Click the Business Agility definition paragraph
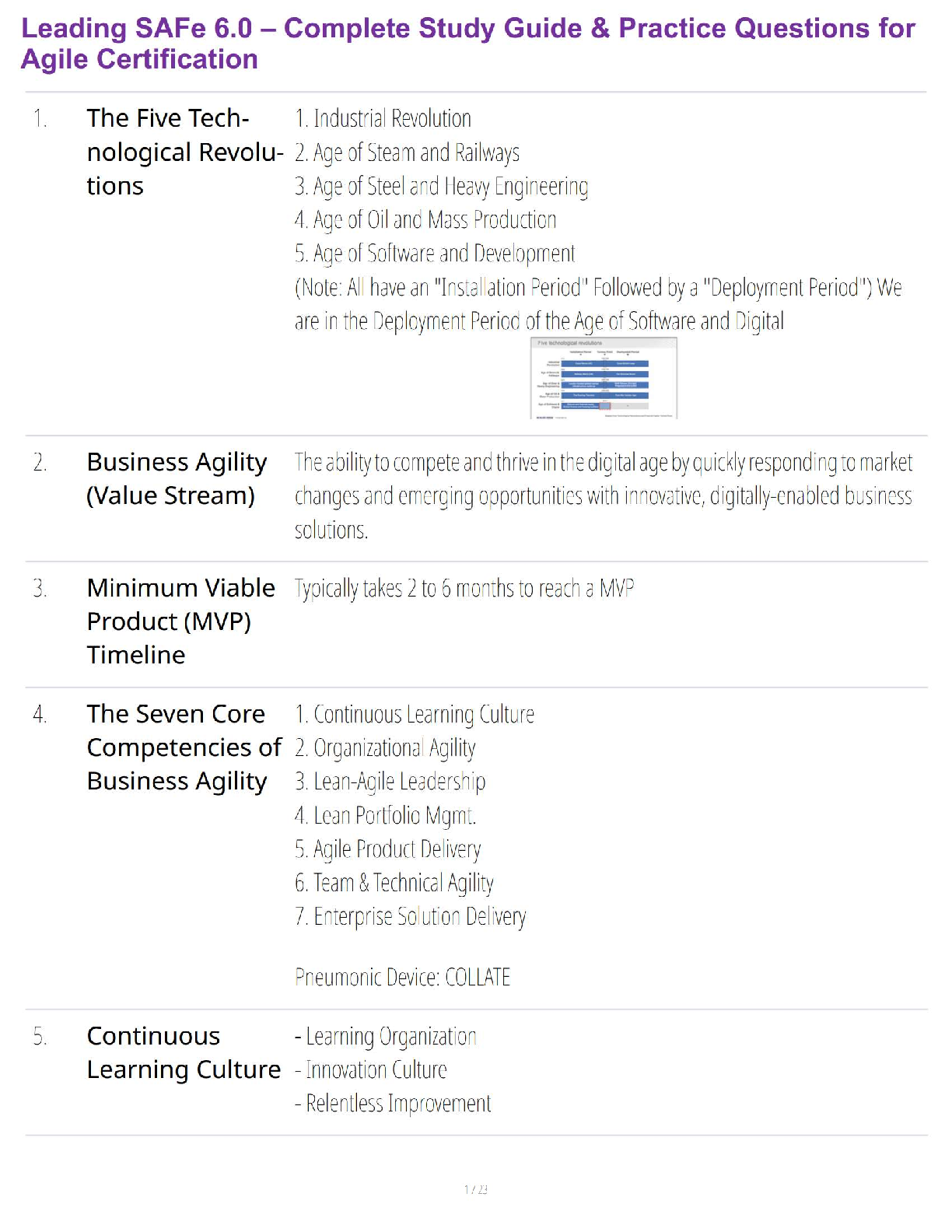Viewport: 952px width, 1232px height. (603, 496)
